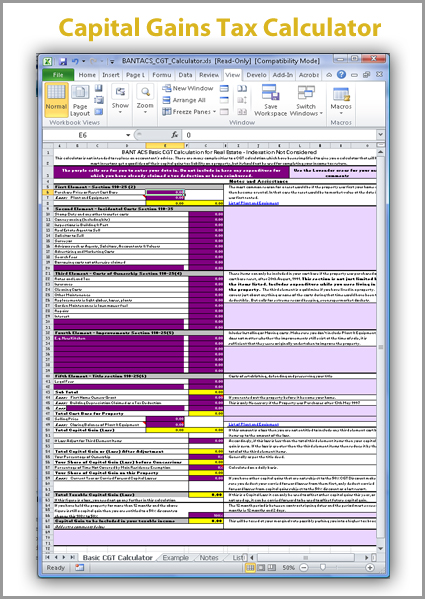Click the macro record icon in status bar
This screenshot has height=599, width=425.
point(79,568)
